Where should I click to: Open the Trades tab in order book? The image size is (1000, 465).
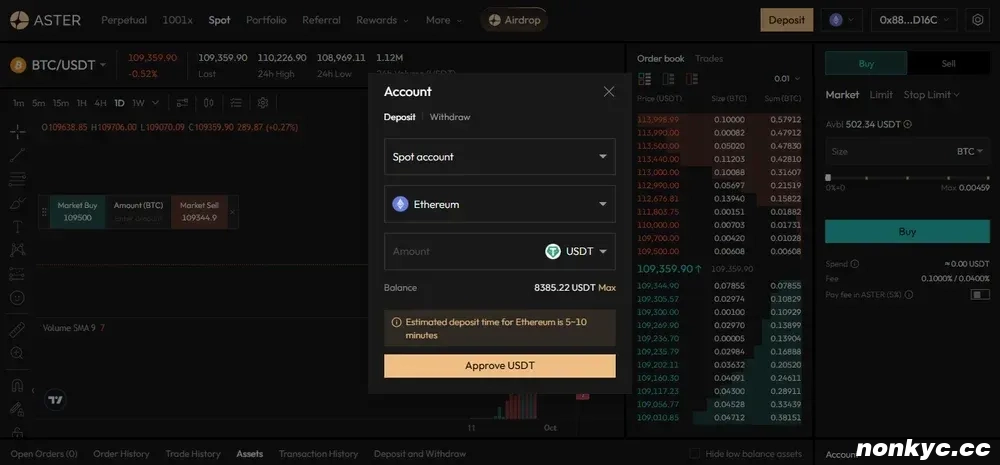click(709, 59)
